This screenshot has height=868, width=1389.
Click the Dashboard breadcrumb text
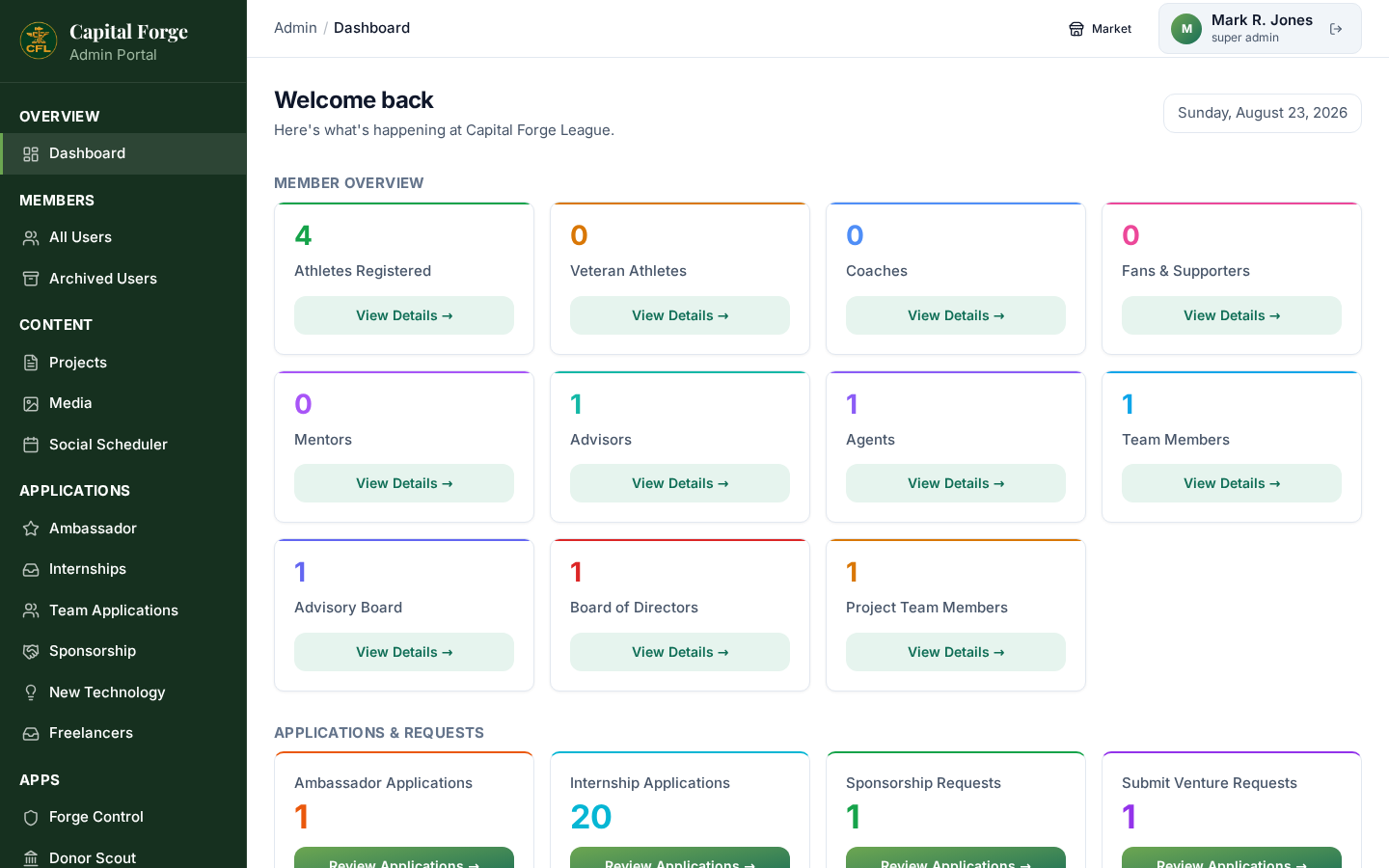tap(371, 28)
